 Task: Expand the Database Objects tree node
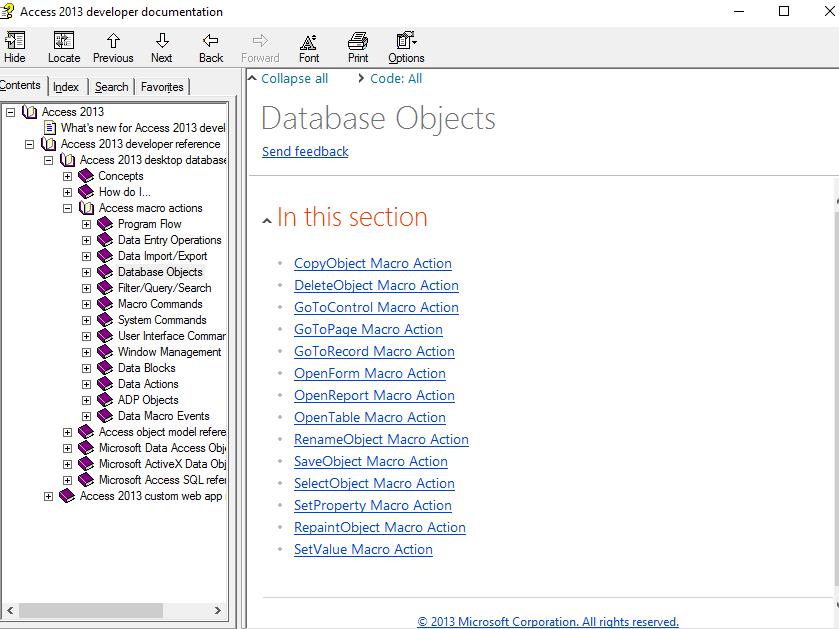(86, 272)
